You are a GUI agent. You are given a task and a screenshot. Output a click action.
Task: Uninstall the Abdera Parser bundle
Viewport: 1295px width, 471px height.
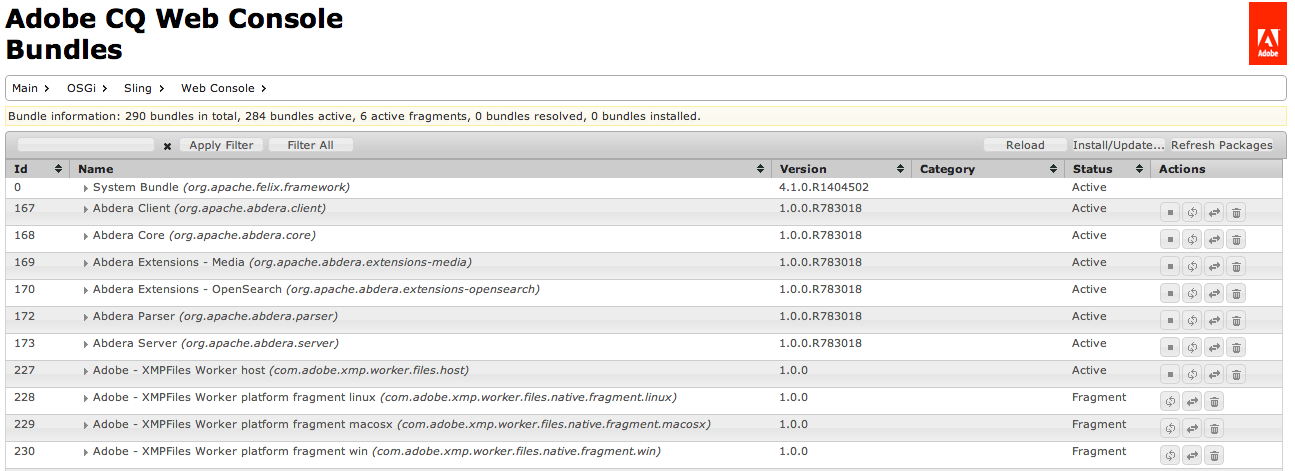1236,320
